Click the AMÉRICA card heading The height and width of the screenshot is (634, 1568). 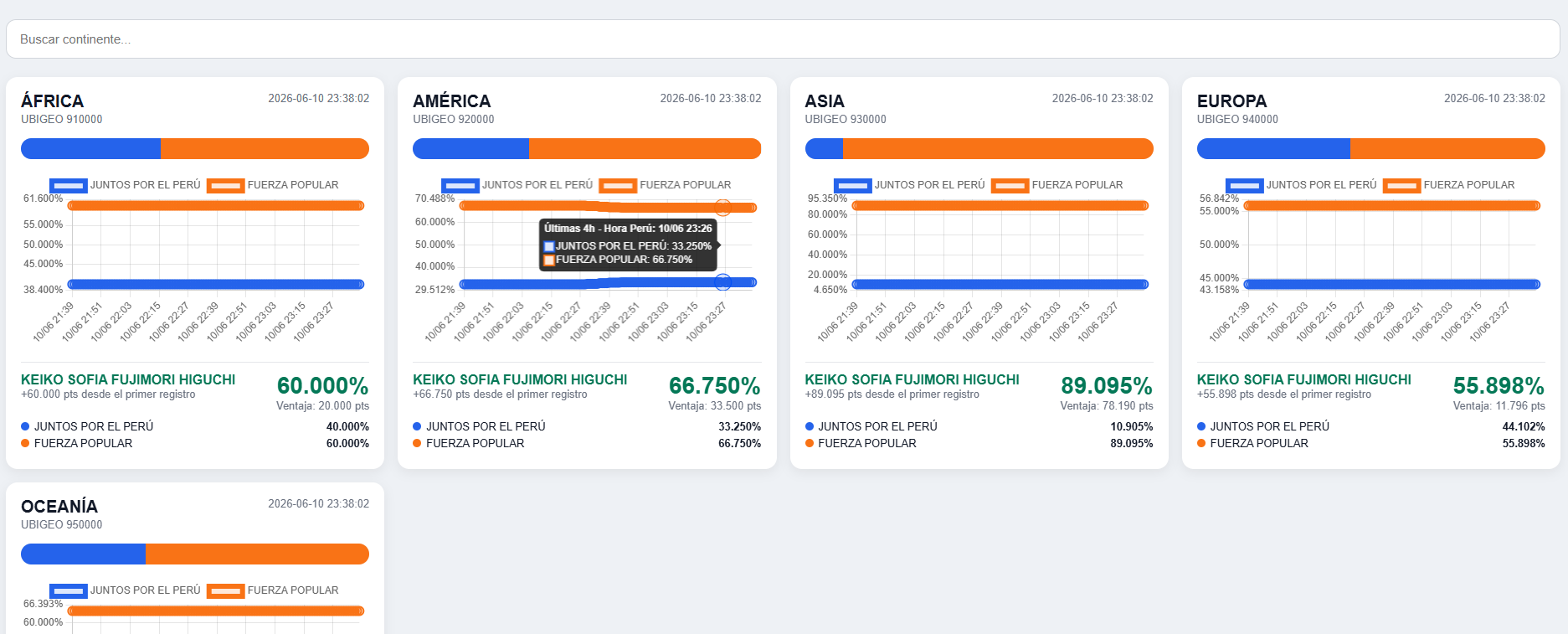[452, 101]
